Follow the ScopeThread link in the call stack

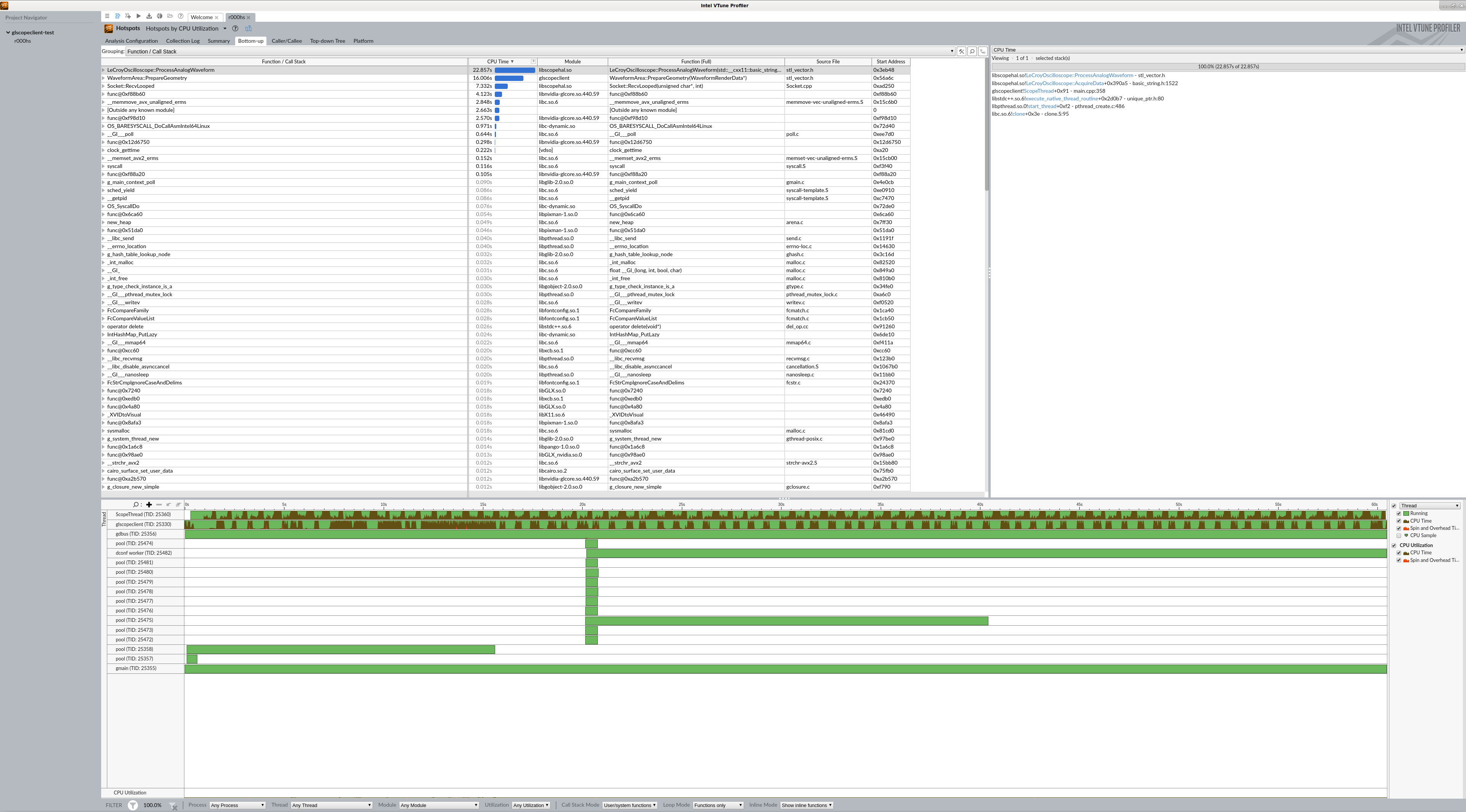tap(1038, 91)
